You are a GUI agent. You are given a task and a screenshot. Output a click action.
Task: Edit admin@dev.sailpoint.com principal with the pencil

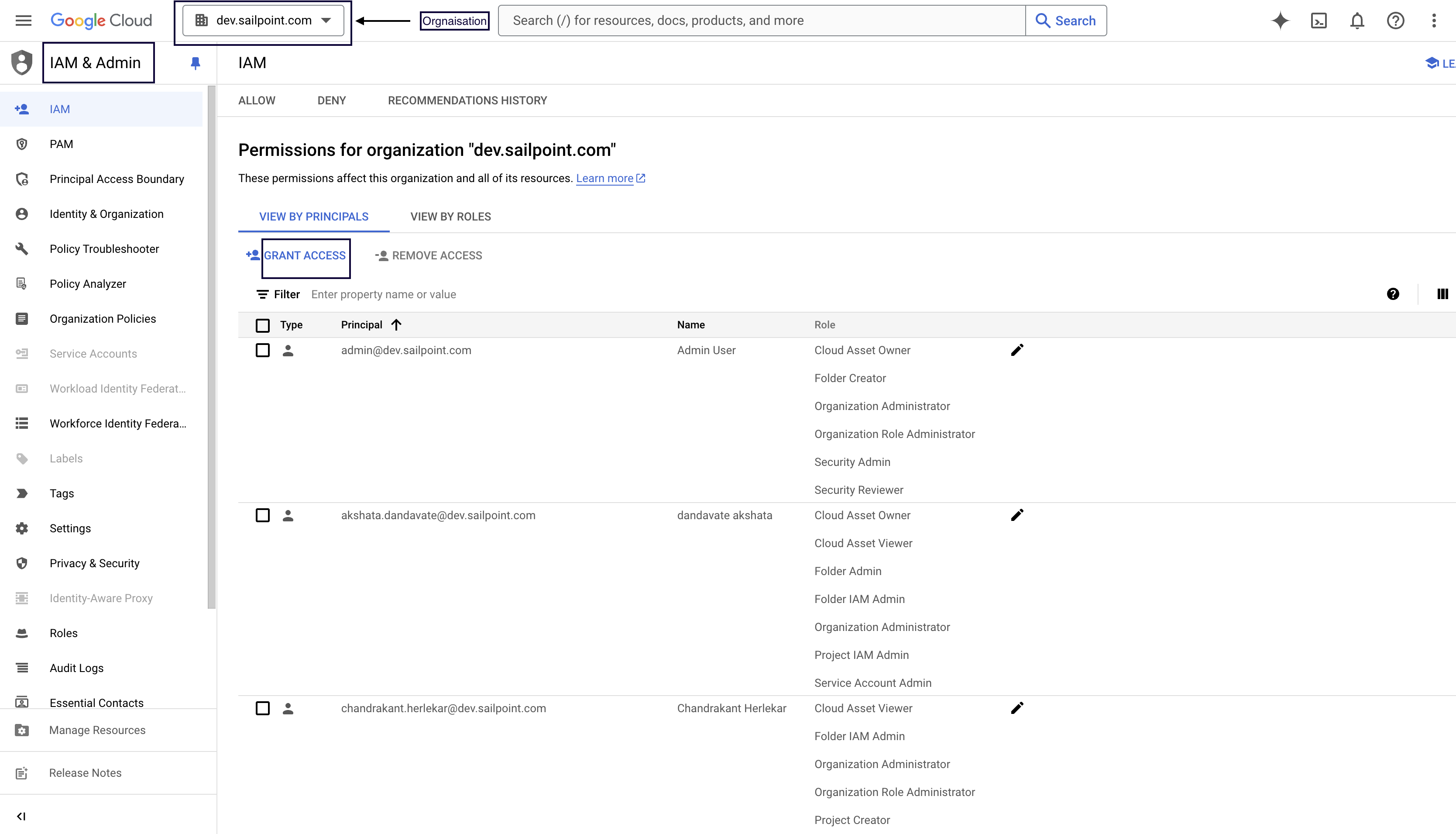pos(1017,350)
